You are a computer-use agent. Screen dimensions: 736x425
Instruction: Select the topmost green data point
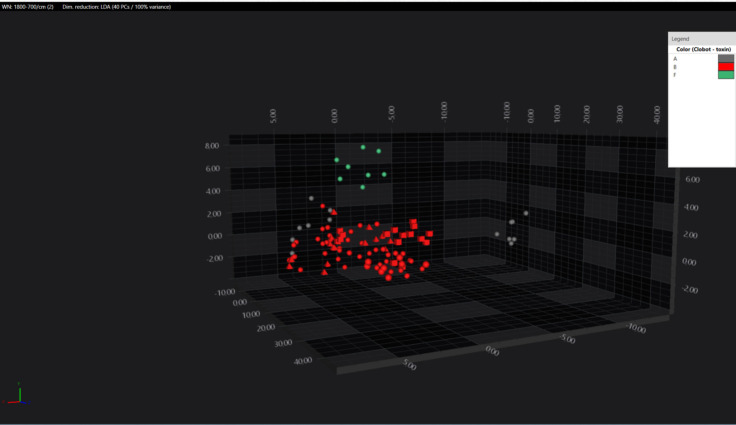(363, 147)
